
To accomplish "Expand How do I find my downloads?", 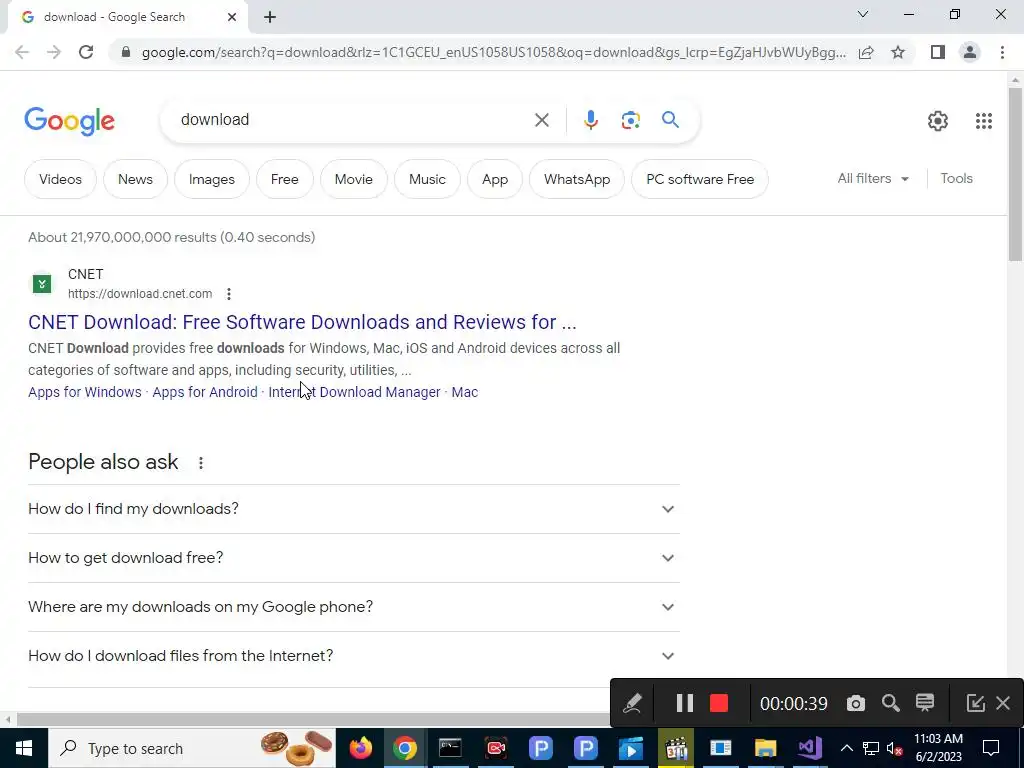I will coord(353,509).
